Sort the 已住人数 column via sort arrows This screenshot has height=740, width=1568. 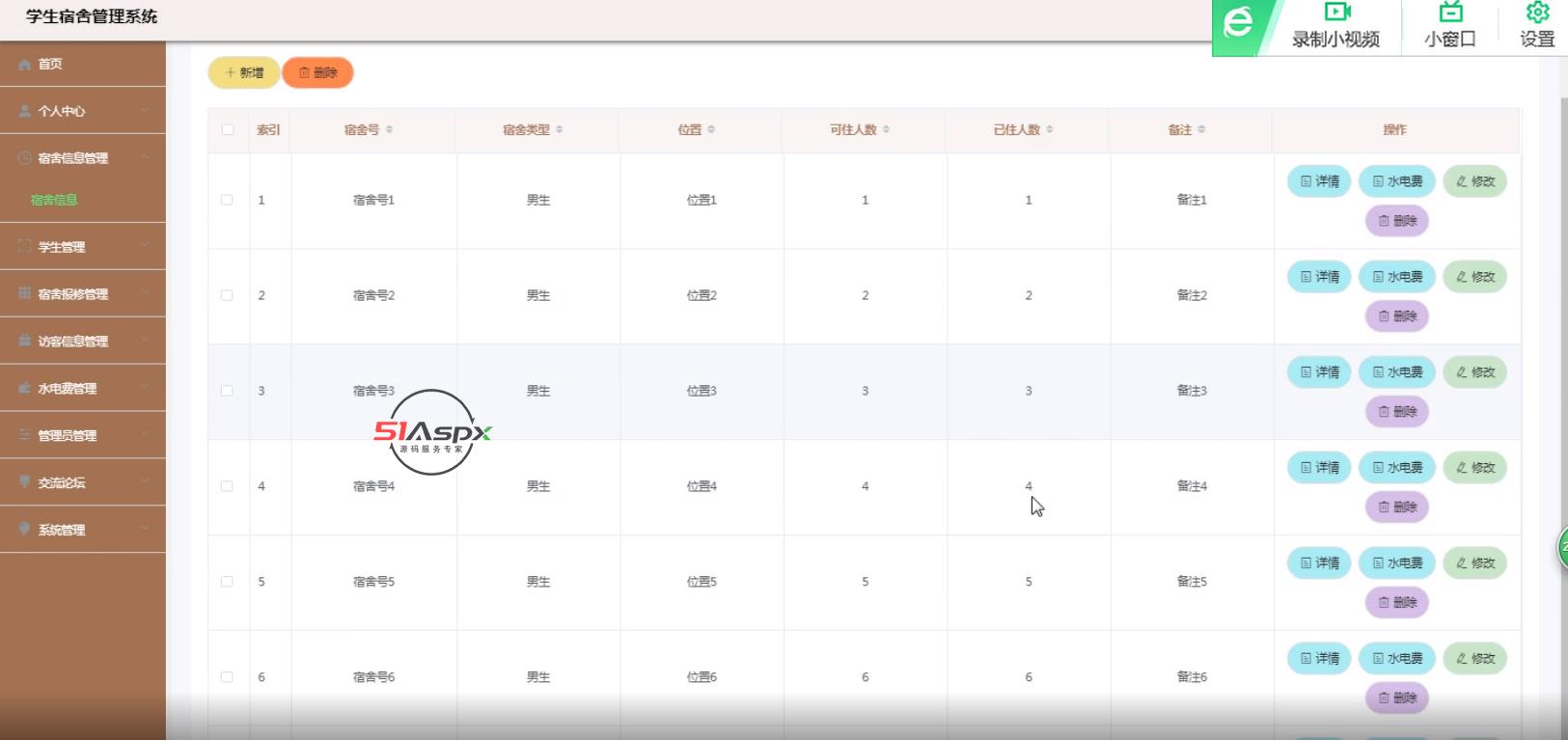pos(1049,129)
